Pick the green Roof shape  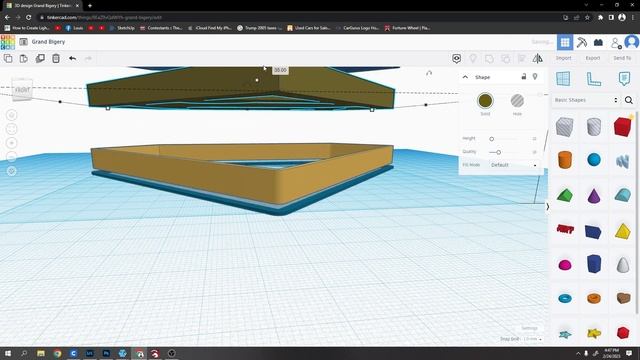tap(565, 196)
